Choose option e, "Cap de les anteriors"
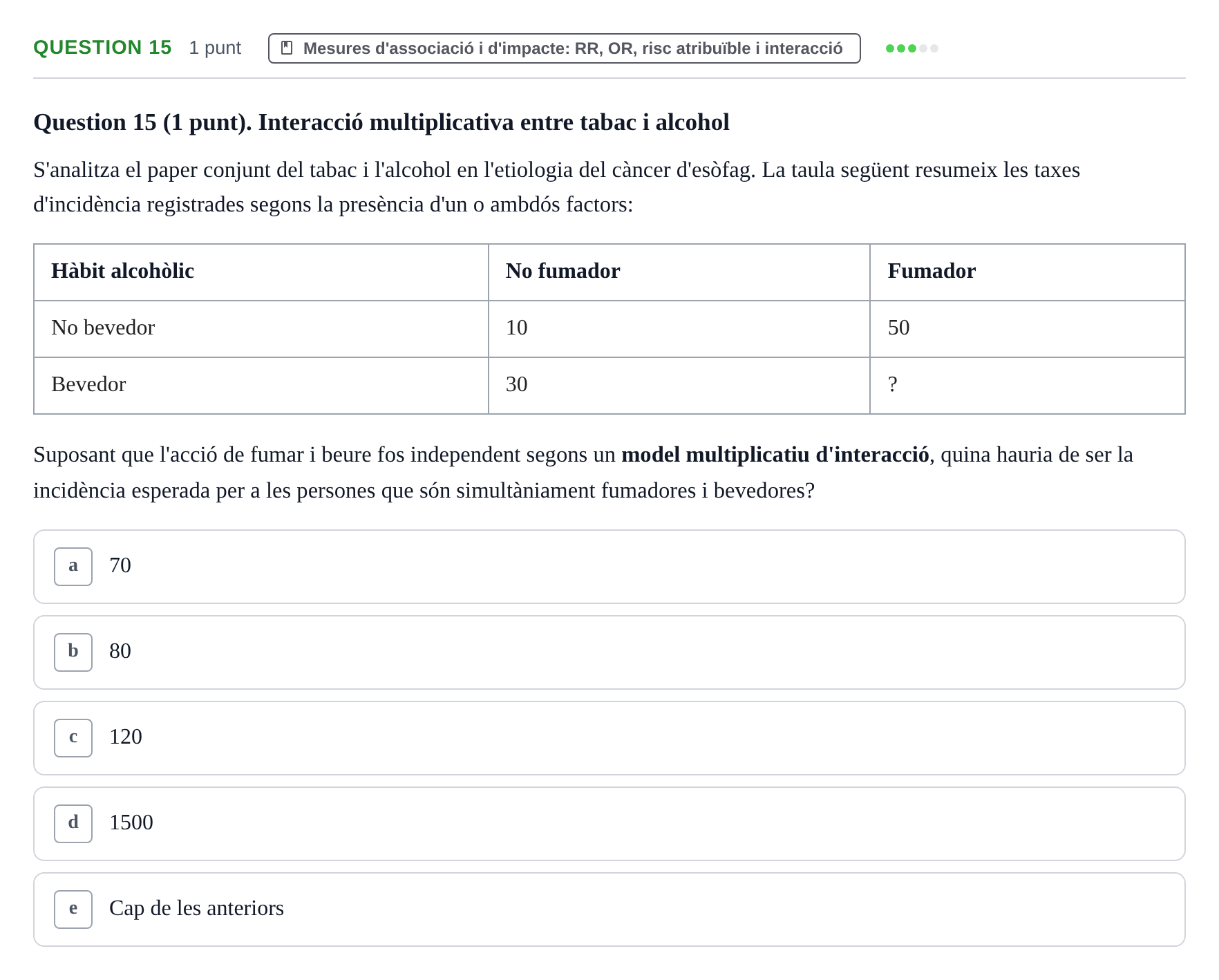 (609, 910)
